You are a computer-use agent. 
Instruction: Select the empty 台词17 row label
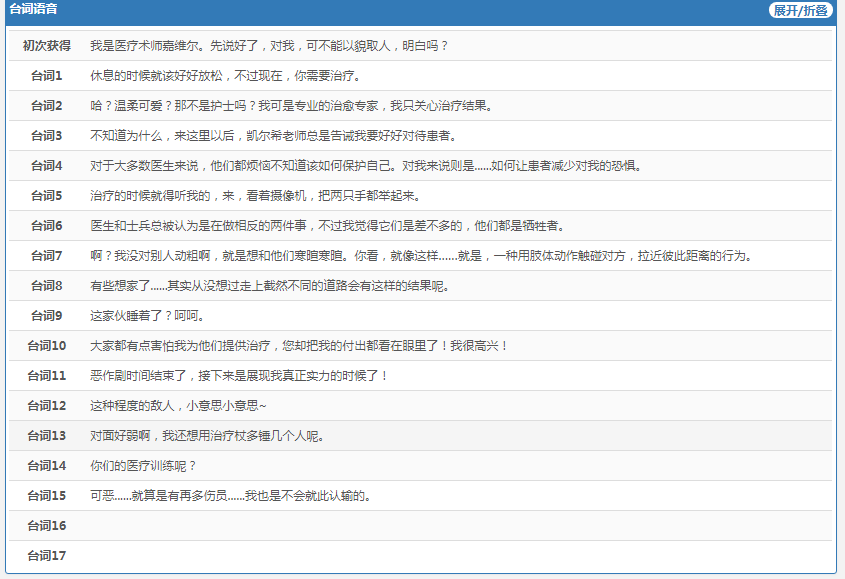[x=46, y=556]
